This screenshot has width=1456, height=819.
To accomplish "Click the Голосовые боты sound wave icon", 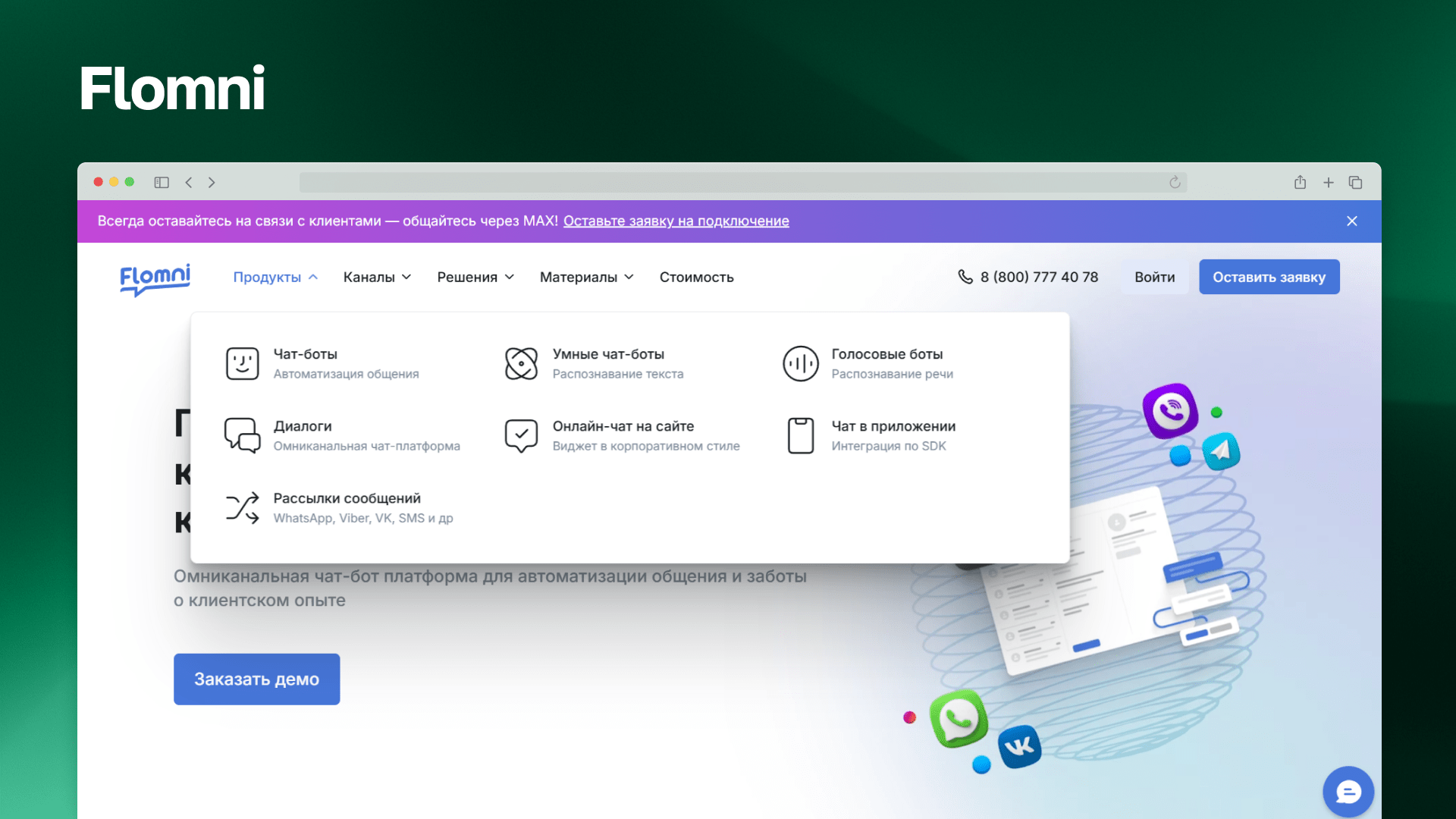I will point(800,364).
